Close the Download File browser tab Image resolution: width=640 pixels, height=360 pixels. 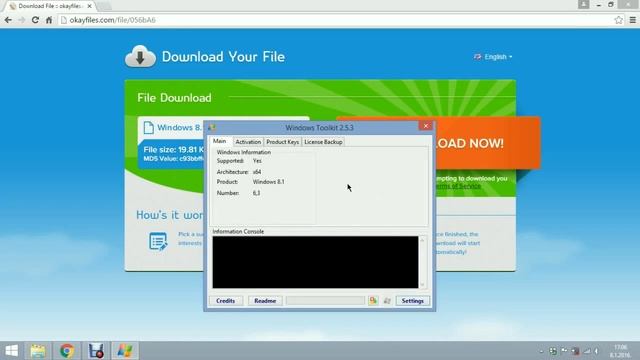click(89, 6)
